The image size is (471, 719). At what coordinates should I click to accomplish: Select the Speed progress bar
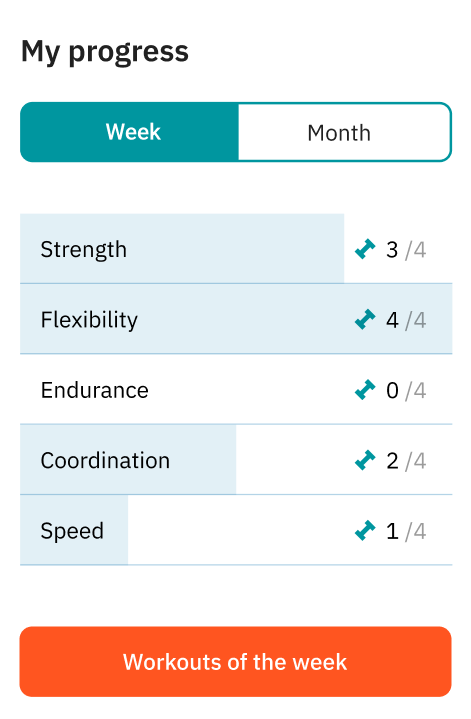tap(74, 530)
